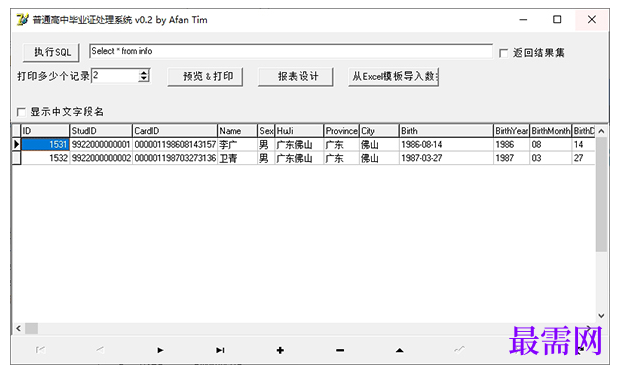Screen dimensions: 621x372
Task: Select BirthMonth cell 03
Action: (551, 158)
